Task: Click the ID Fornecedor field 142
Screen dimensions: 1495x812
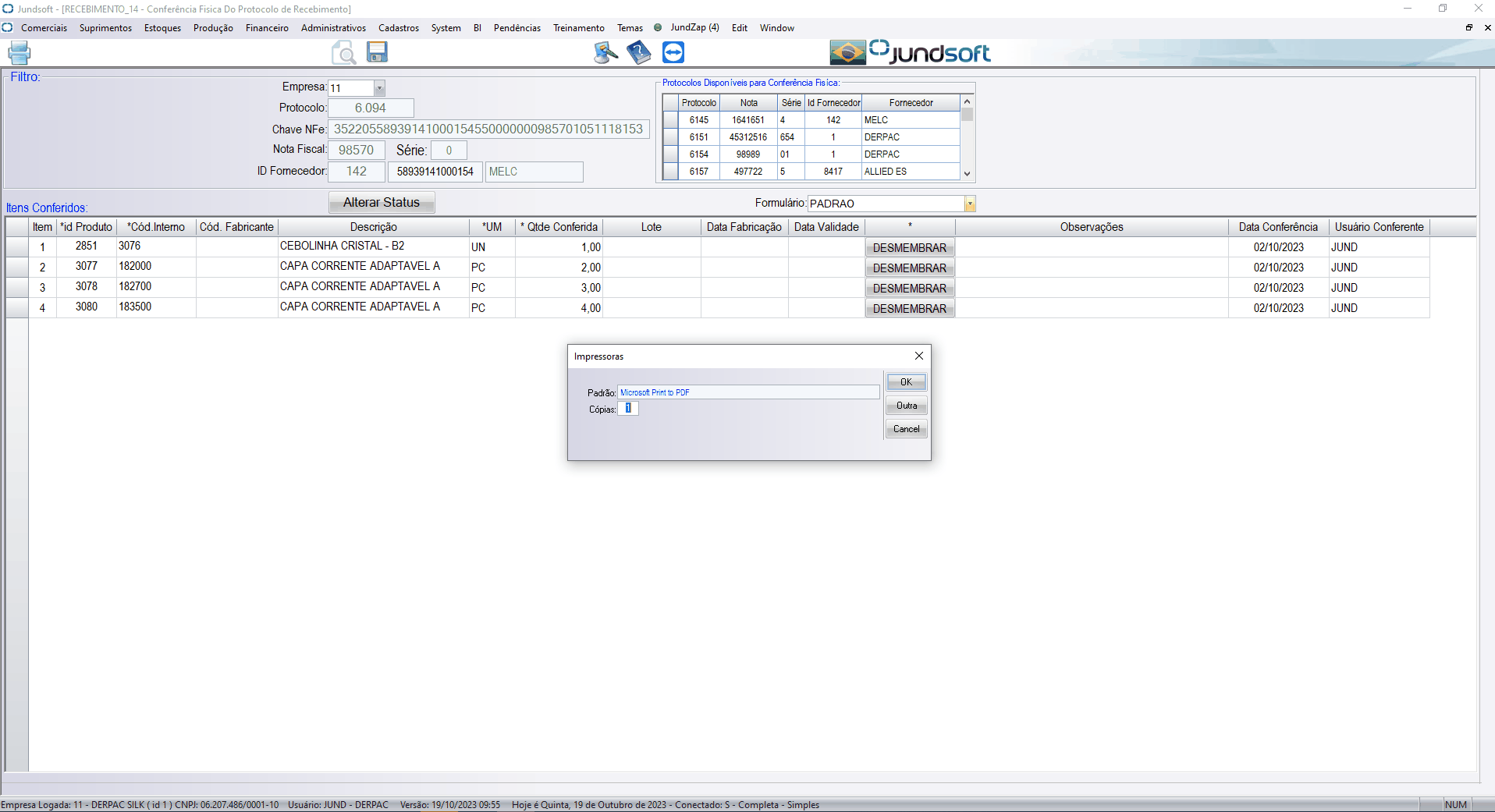Action: coord(357,172)
